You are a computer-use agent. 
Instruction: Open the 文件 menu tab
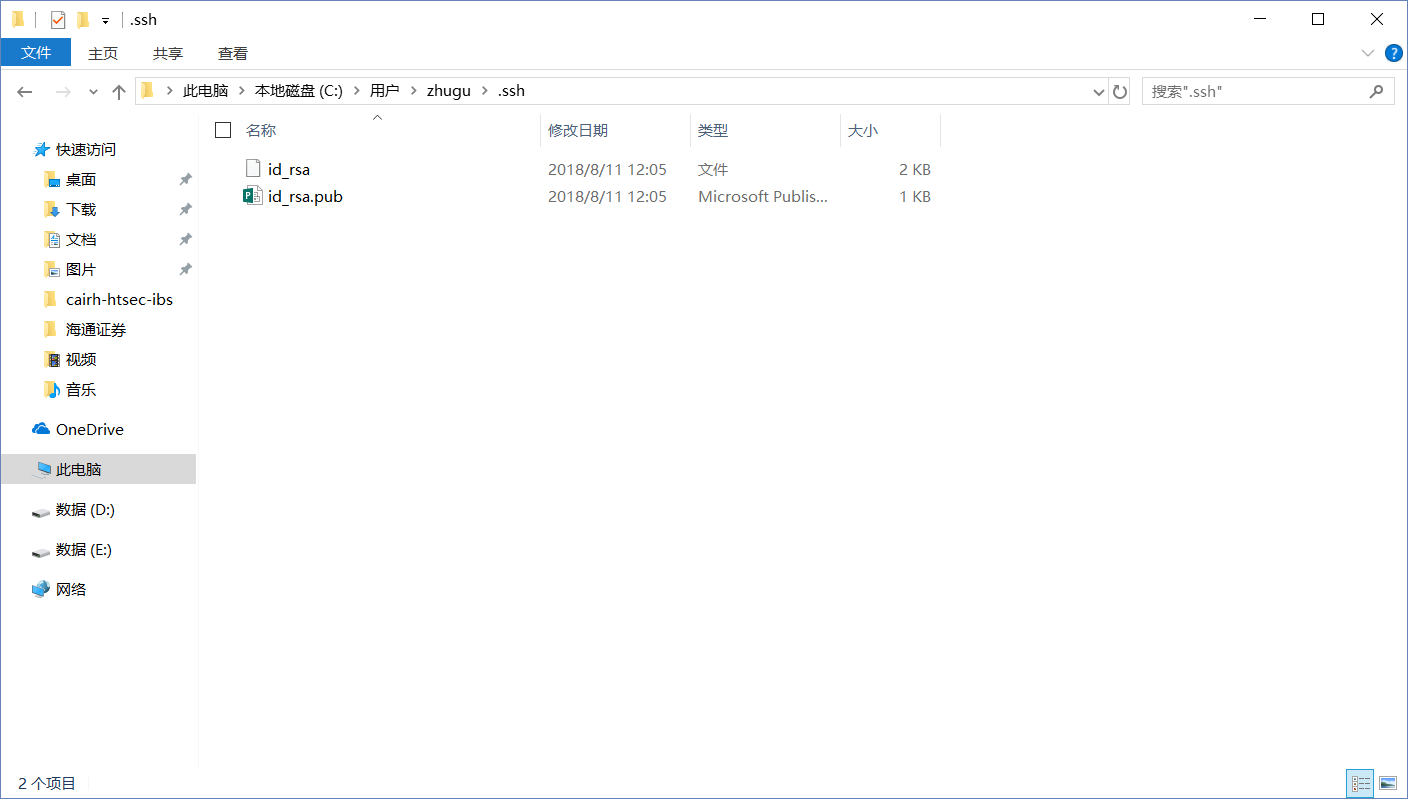(36, 53)
